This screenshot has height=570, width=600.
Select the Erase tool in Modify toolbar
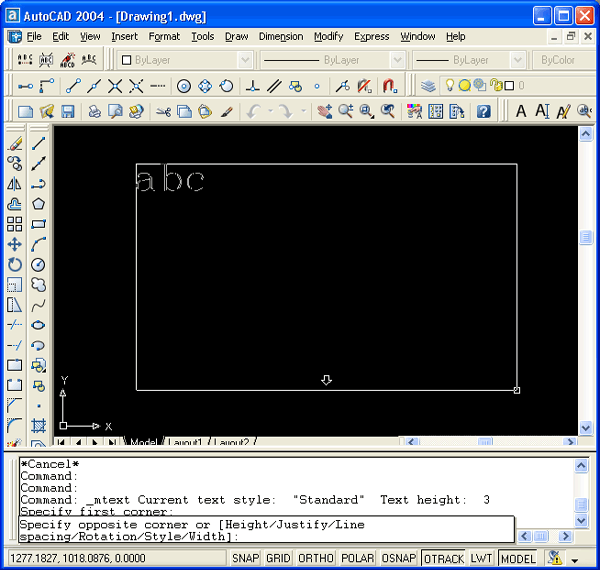point(15,143)
